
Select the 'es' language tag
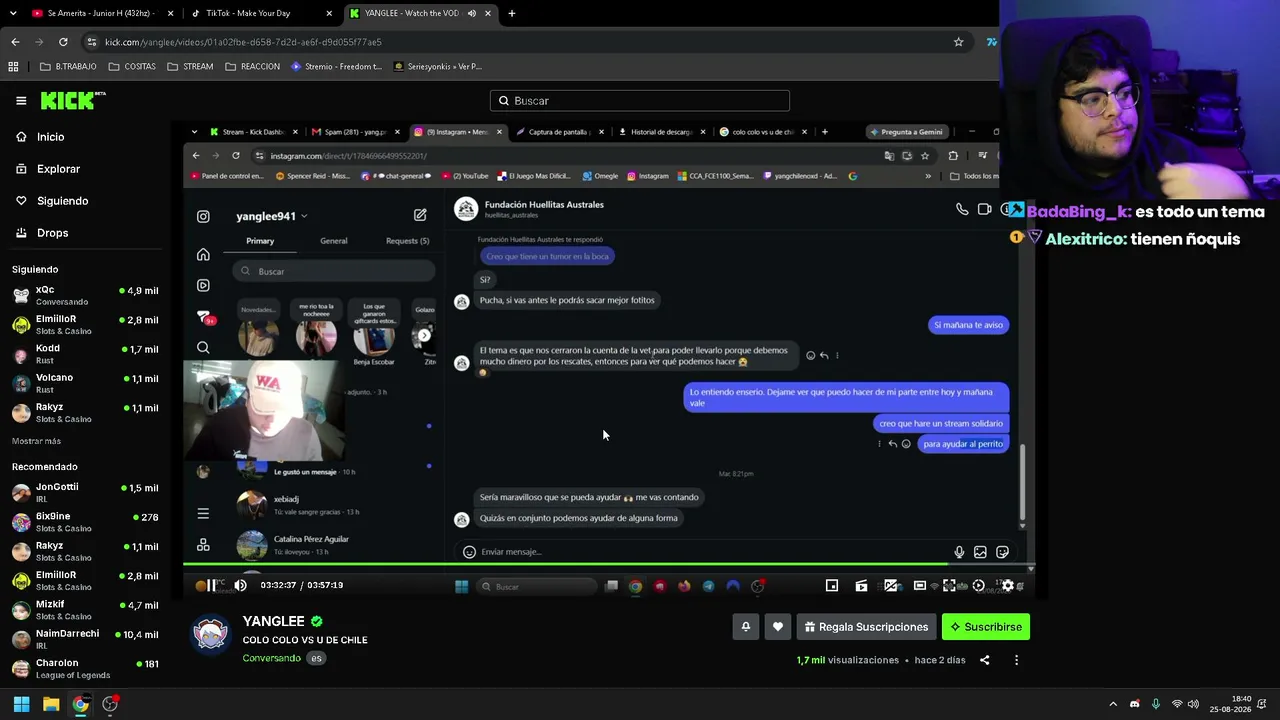(316, 658)
